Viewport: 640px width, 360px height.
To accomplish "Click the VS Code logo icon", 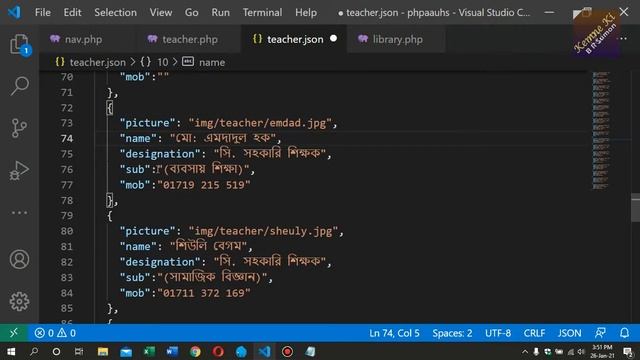I will [14, 12].
